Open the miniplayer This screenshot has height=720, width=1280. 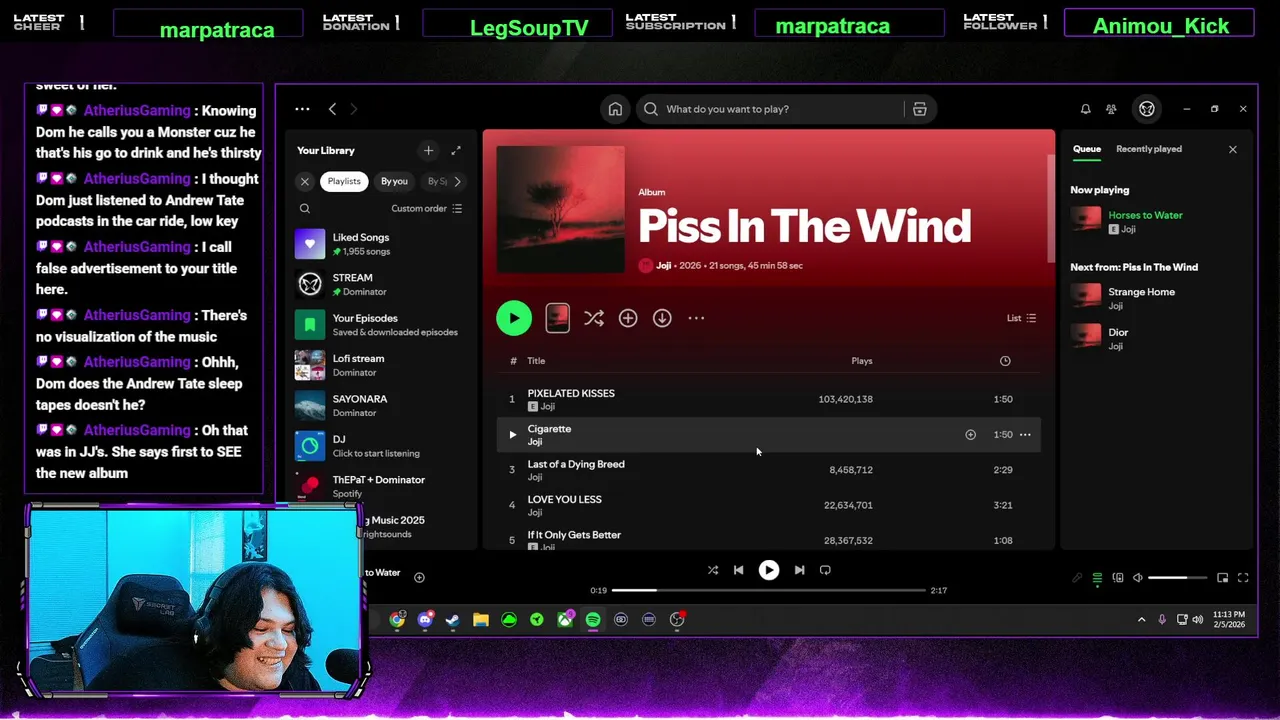[x=1222, y=578]
